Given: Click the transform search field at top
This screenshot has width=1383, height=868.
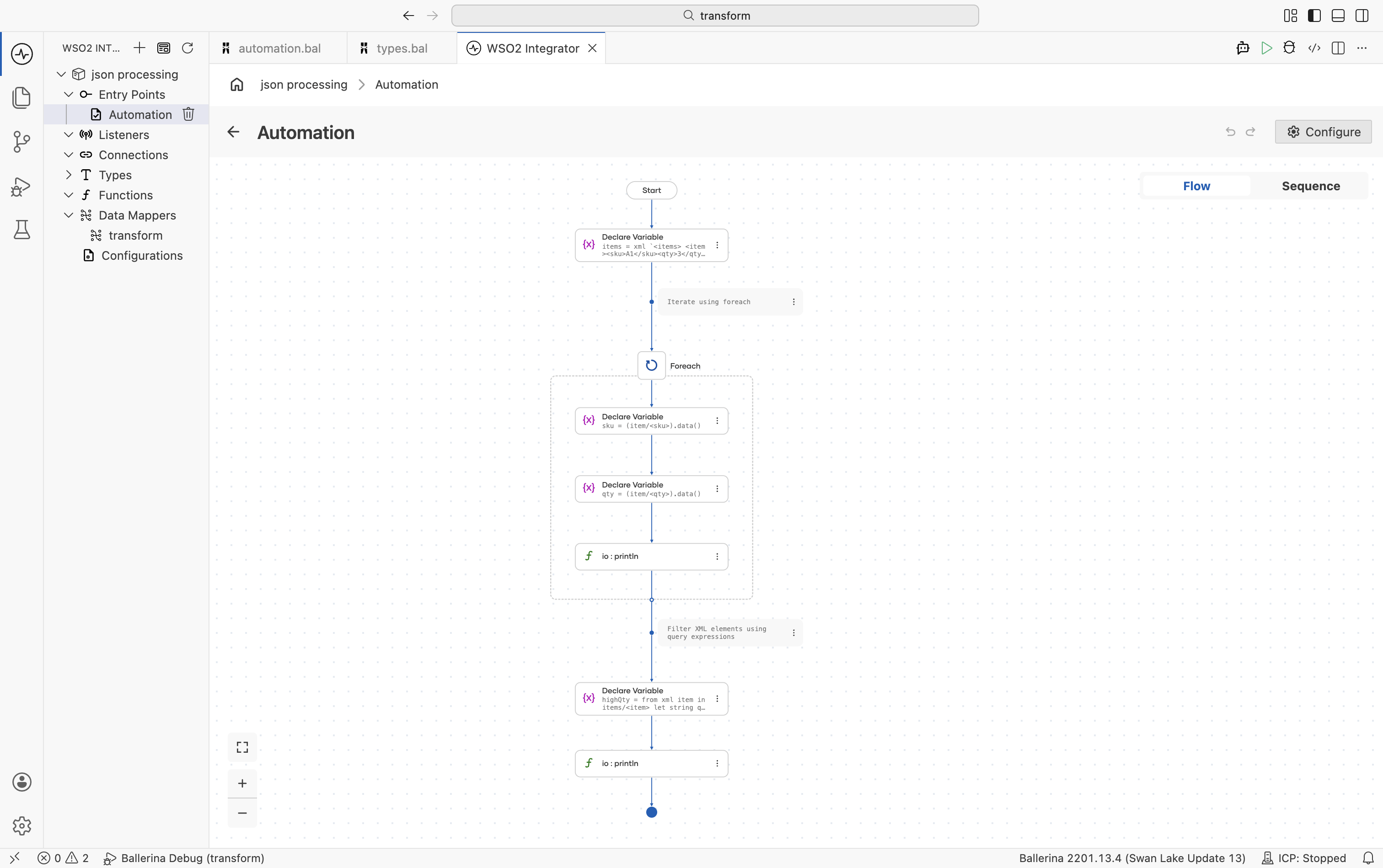Looking at the screenshot, I should 715,16.
